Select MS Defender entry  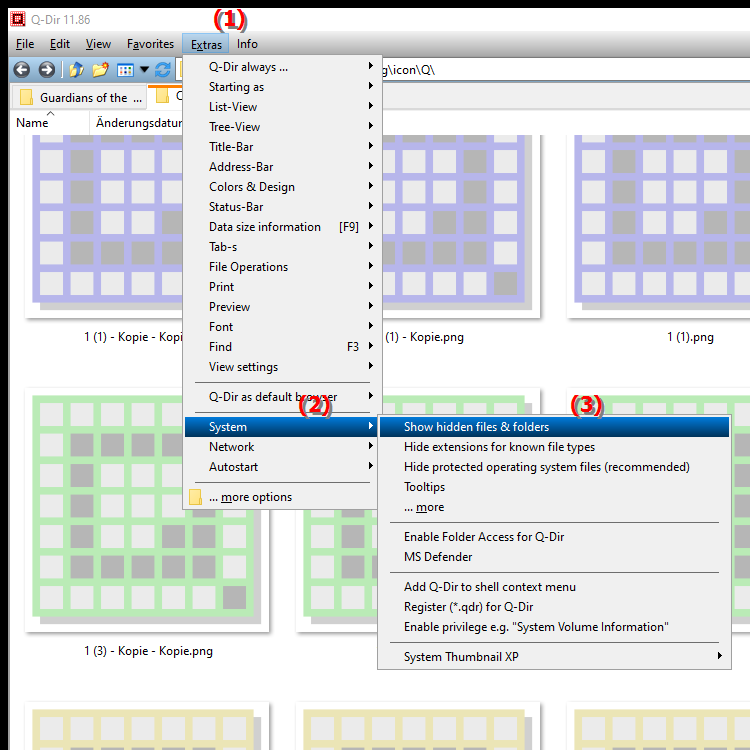(554, 557)
